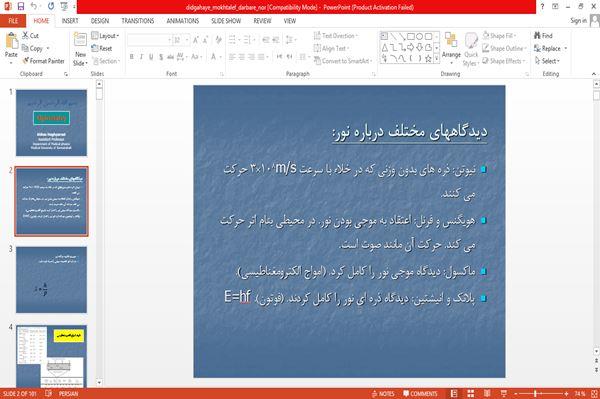
Task: Click the Redo/Repeat icon
Action: click(x=51, y=6)
